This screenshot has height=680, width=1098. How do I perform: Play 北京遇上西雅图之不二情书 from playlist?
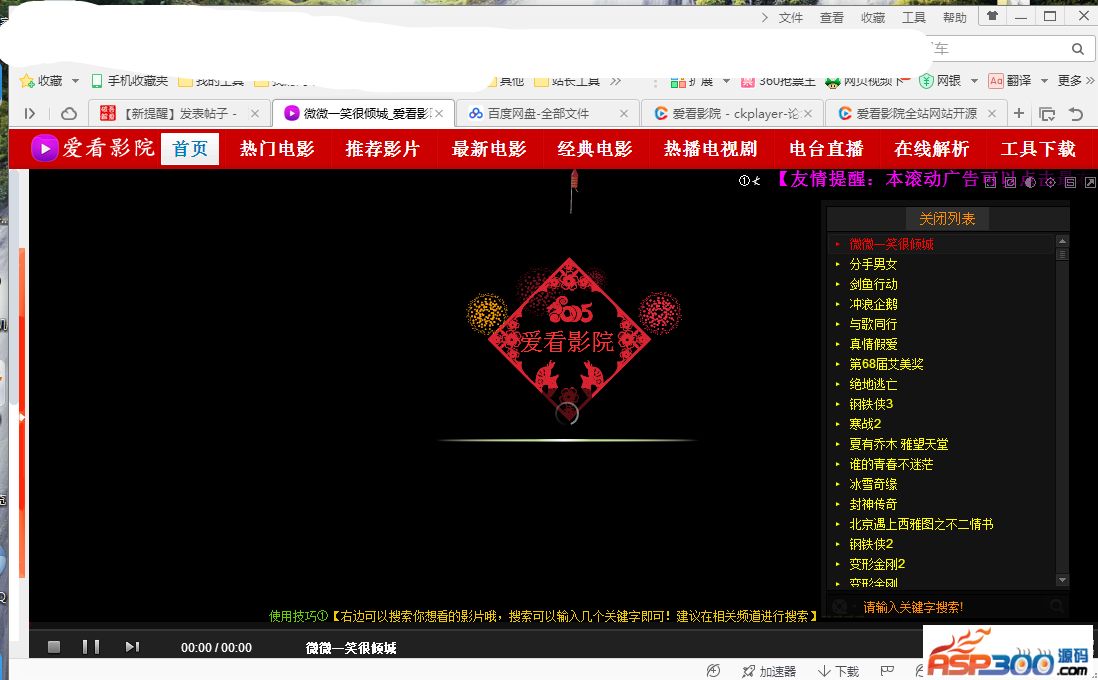pos(921,524)
